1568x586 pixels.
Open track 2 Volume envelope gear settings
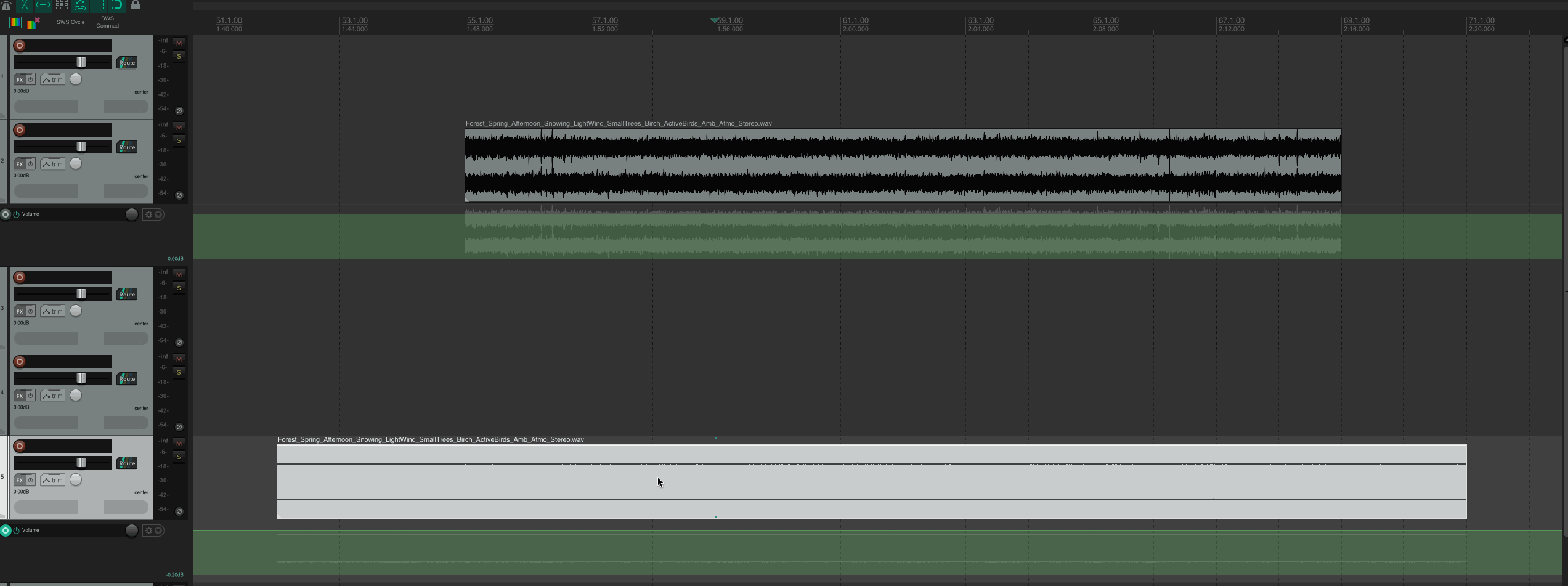click(148, 214)
